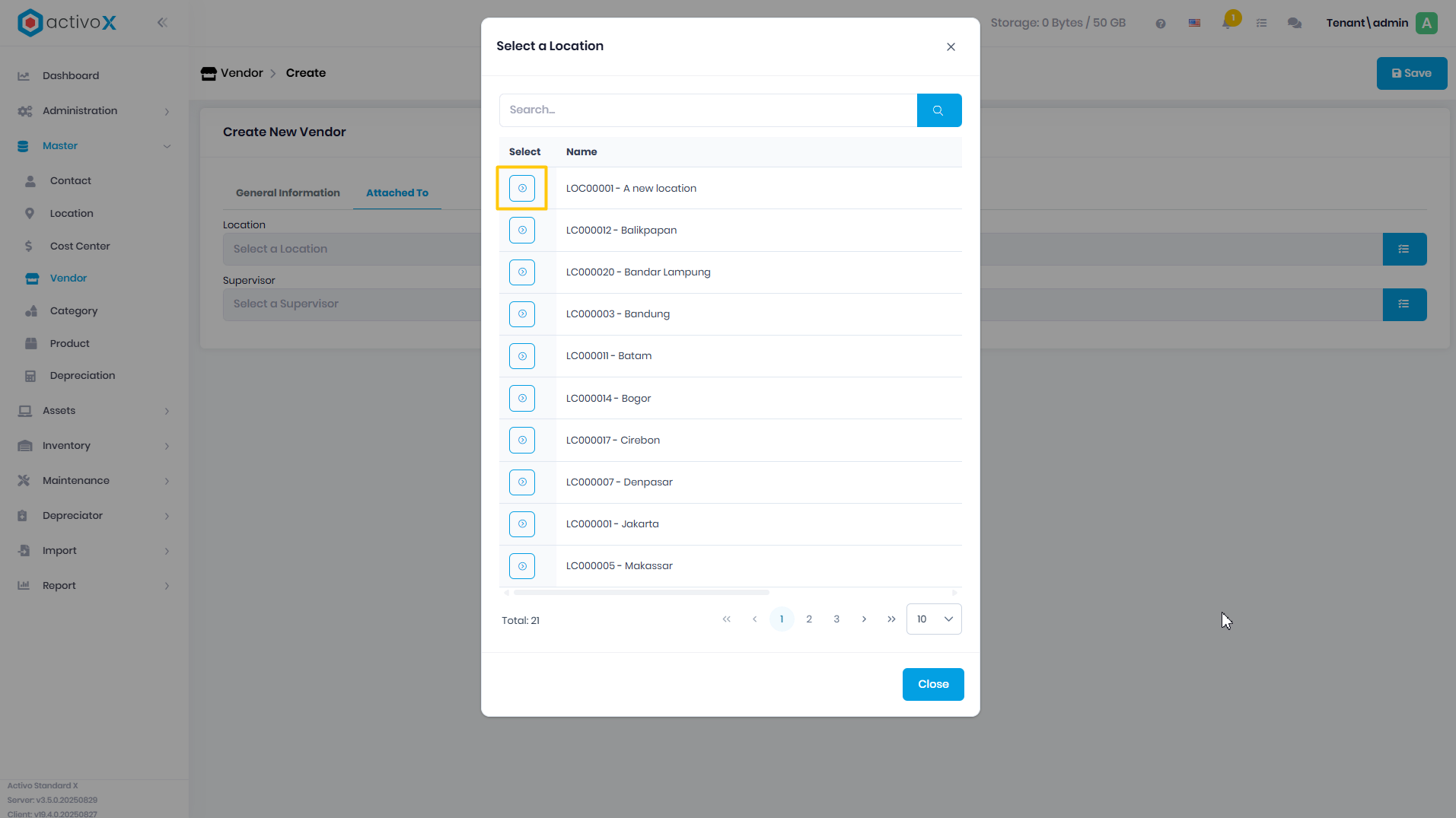Click the dialog horizontal scrollbar
This screenshot has height=818, width=1456.
pyautogui.click(x=641, y=592)
